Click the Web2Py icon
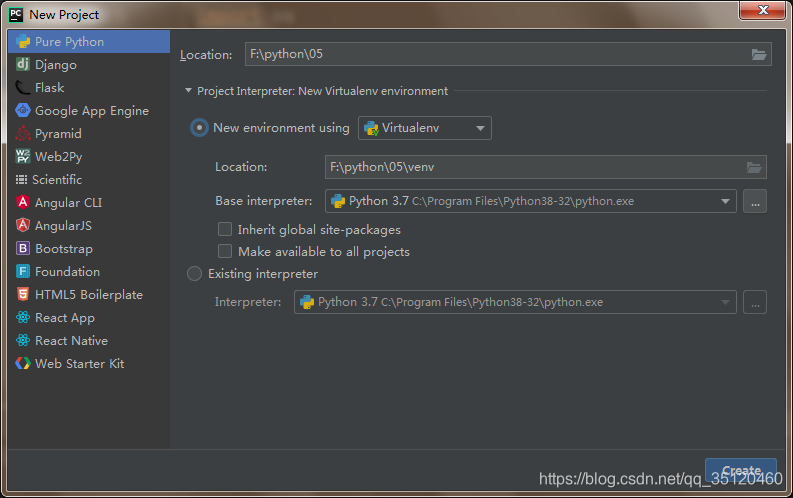793x498 pixels. [x=23, y=156]
